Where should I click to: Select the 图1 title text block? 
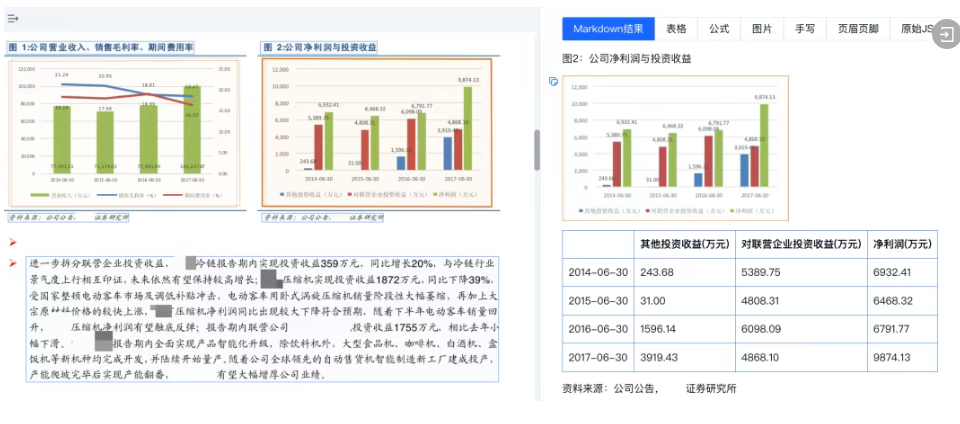(101, 47)
